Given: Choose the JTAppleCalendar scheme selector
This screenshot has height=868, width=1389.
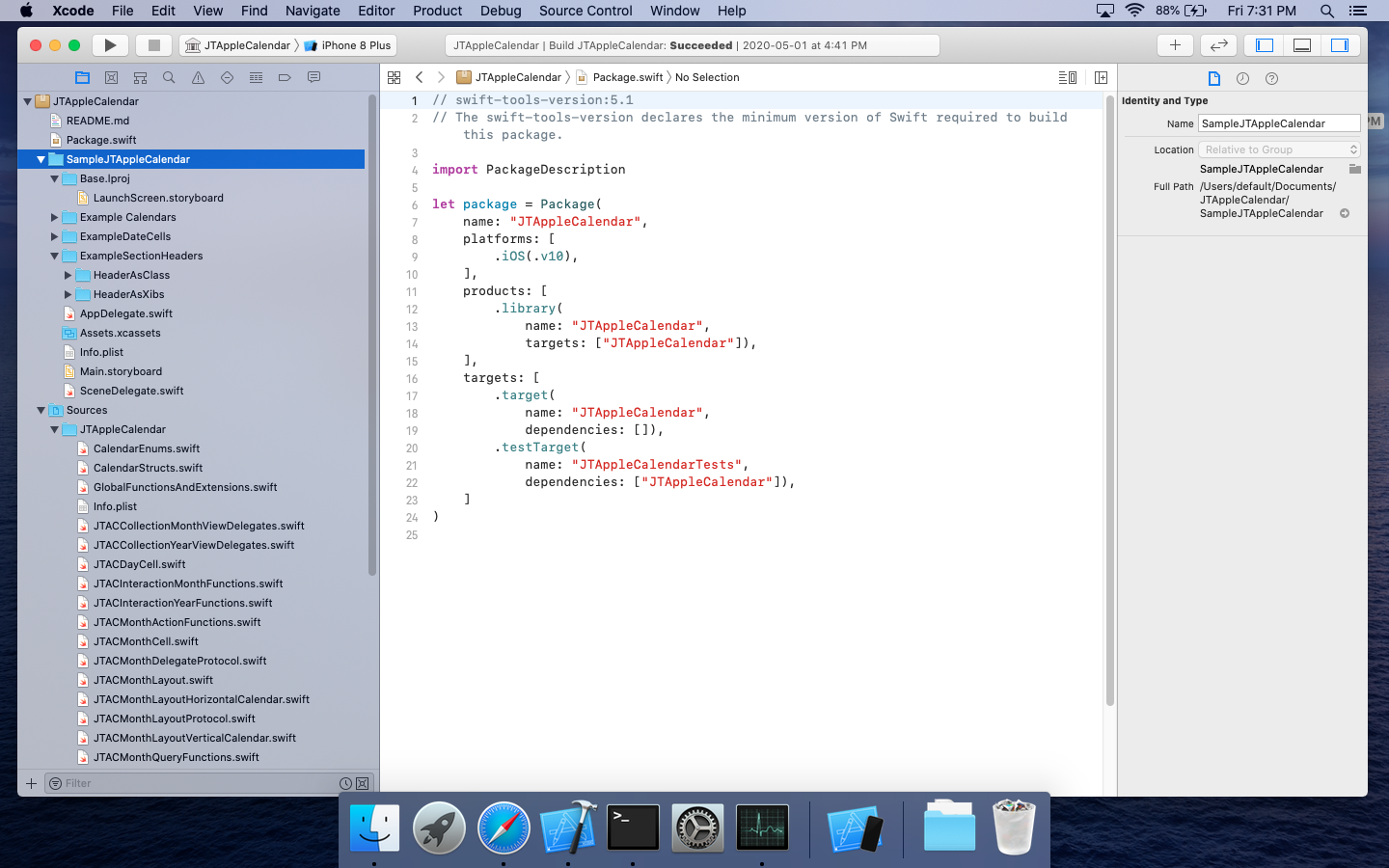Looking at the screenshot, I should click(x=237, y=45).
